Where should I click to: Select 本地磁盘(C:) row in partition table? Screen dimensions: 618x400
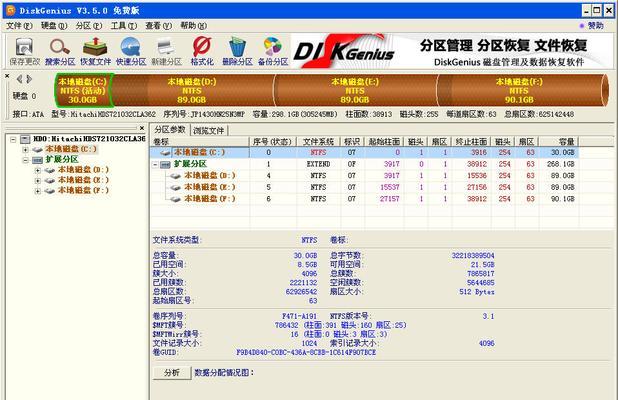coord(364,153)
